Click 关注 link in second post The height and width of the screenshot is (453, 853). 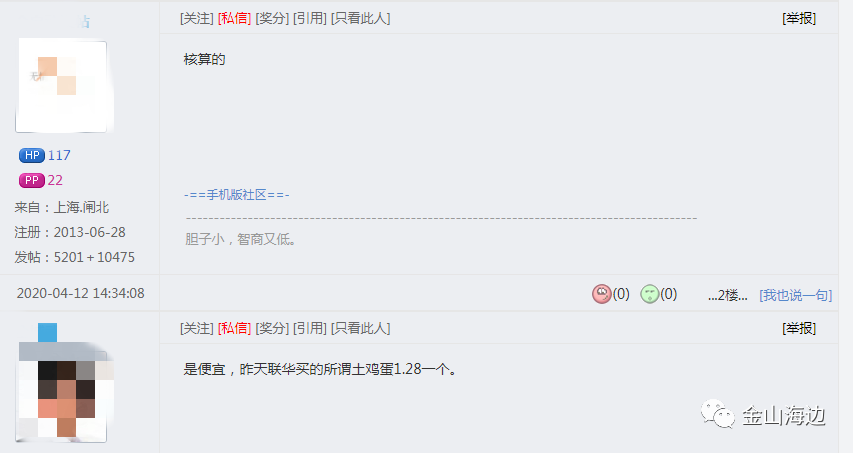(197, 328)
